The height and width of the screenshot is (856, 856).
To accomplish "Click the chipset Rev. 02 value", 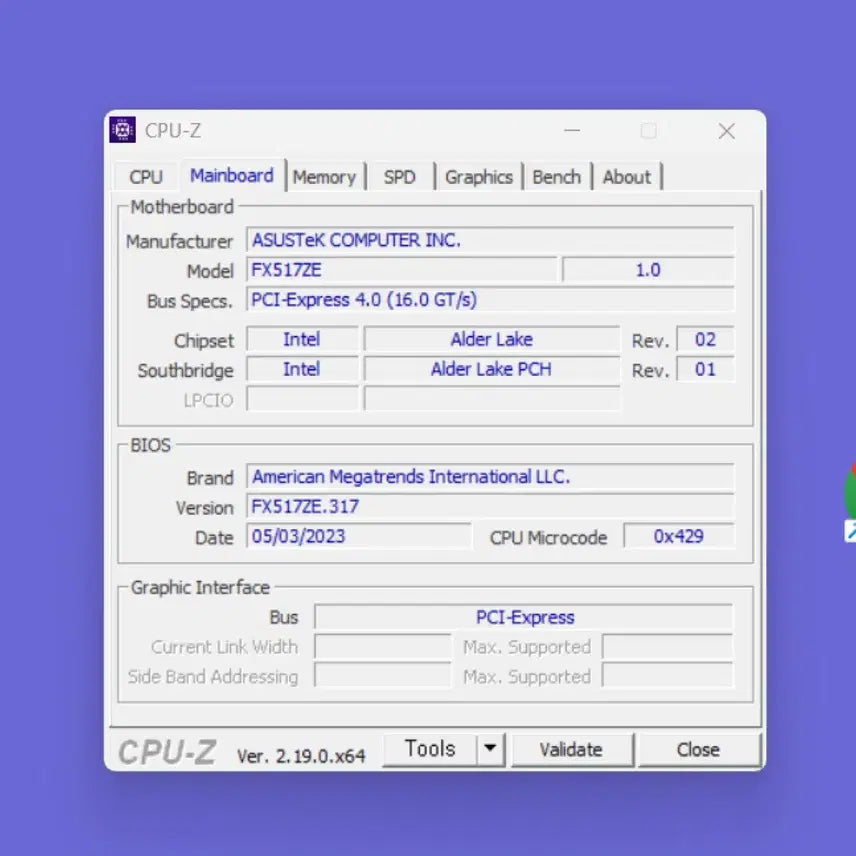I will [x=705, y=339].
